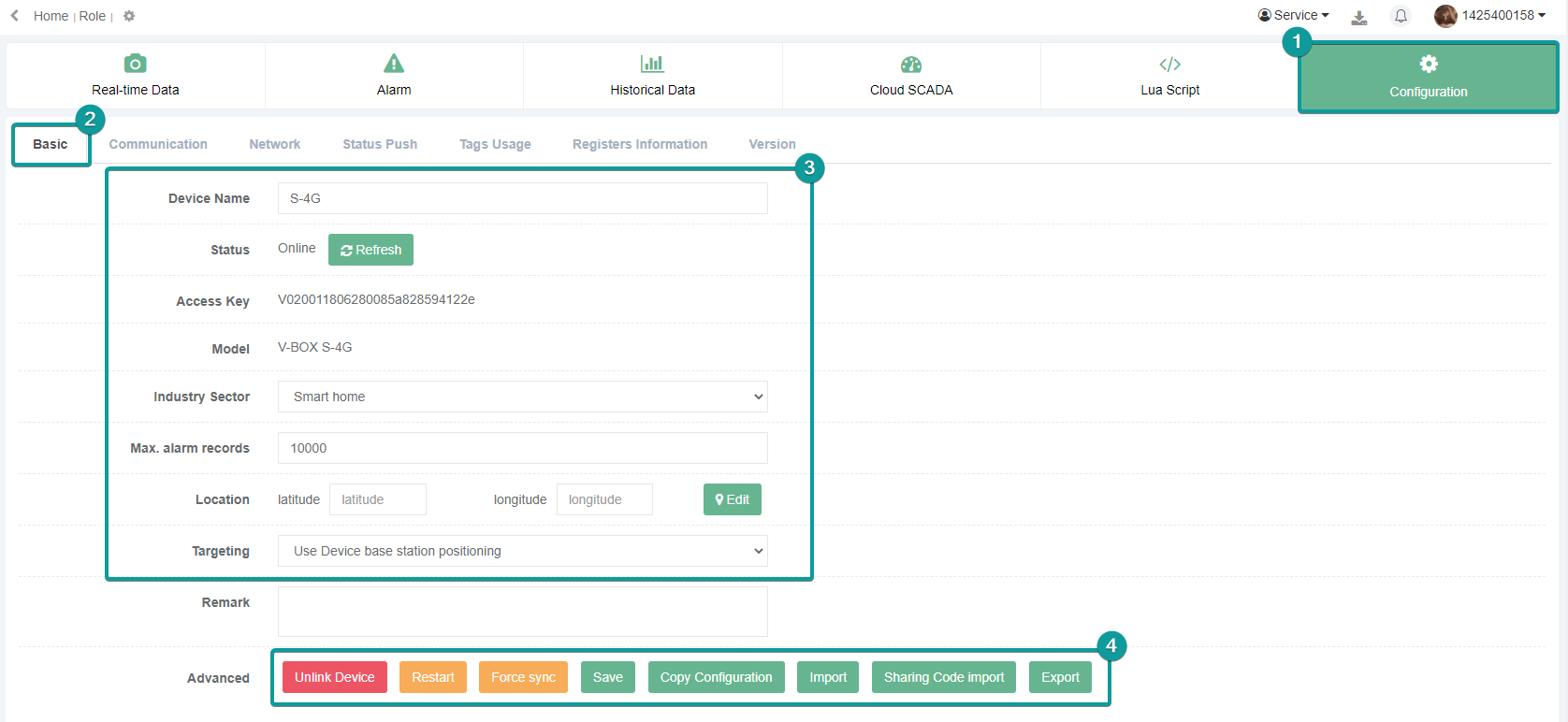
Task: Switch to the Registers Information tab
Action: pyautogui.click(x=640, y=144)
